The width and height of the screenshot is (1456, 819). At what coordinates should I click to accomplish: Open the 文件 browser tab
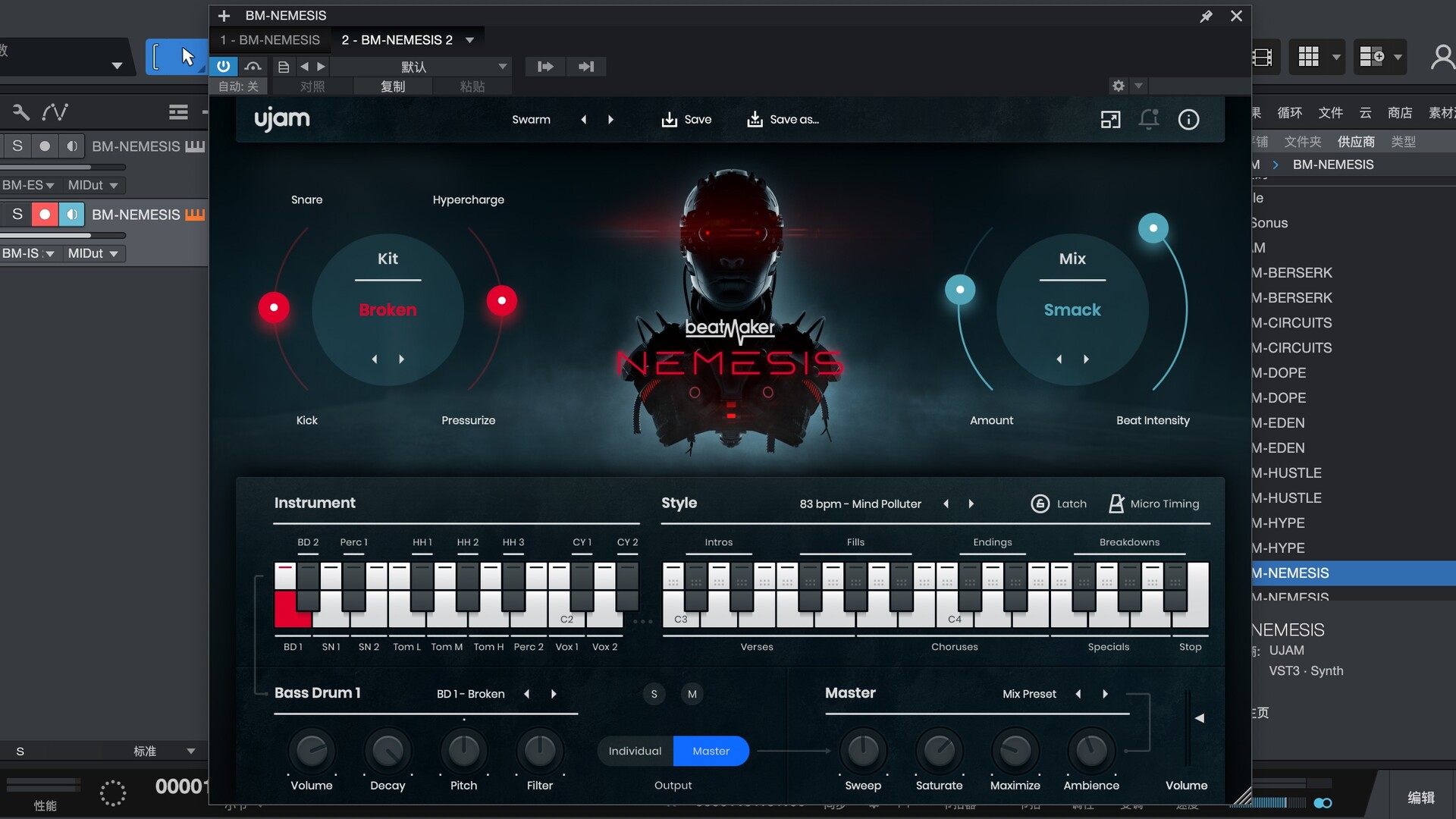click(x=1330, y=113)
